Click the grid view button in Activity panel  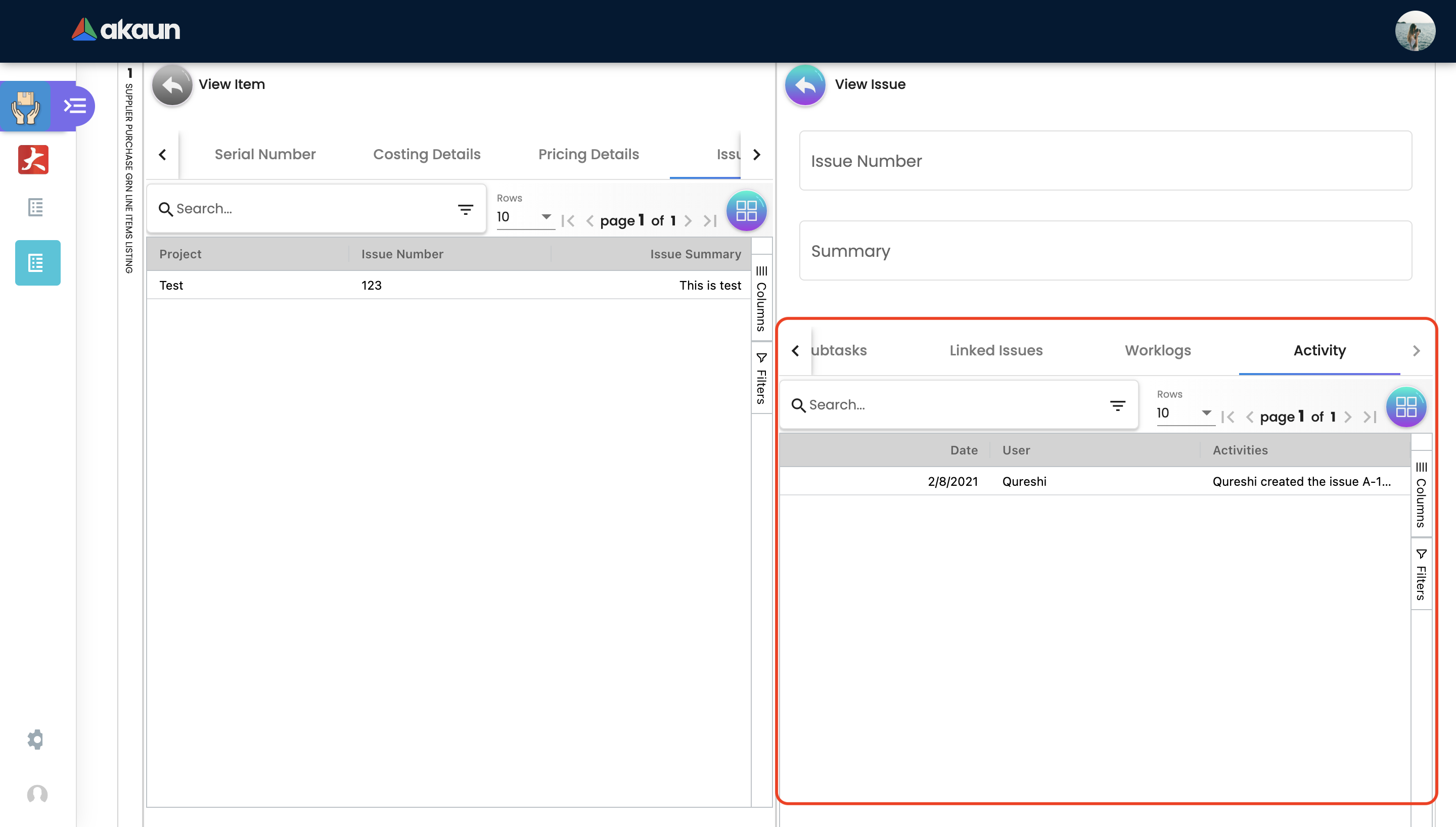(x=1405, y=407)
